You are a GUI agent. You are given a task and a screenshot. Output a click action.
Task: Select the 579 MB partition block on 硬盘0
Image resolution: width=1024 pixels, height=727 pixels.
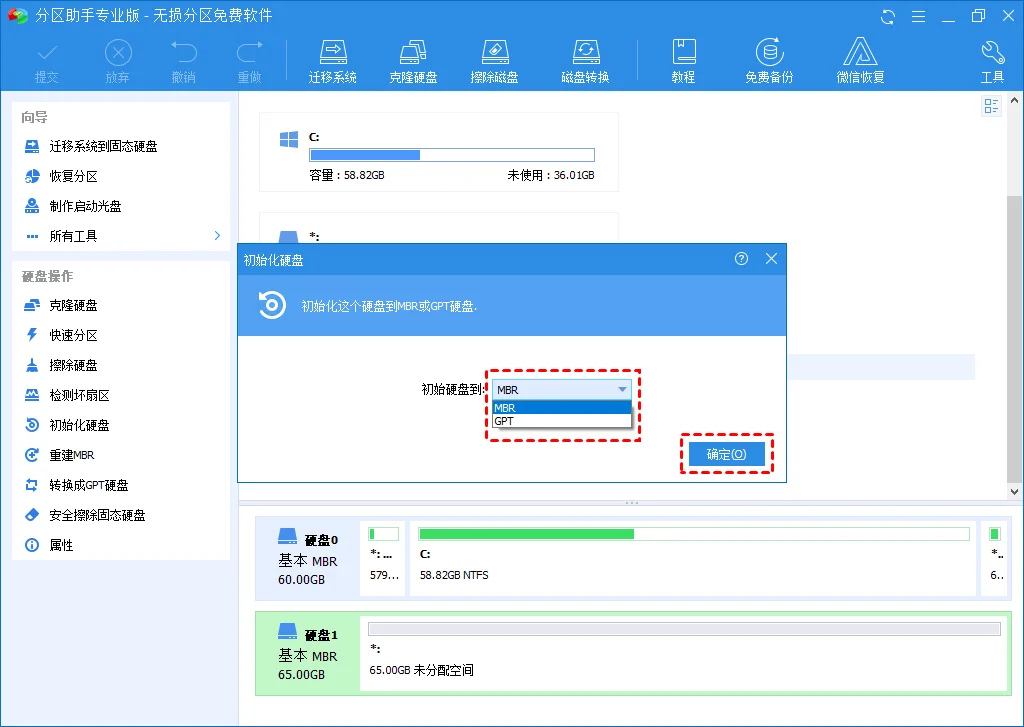(383, 558)
